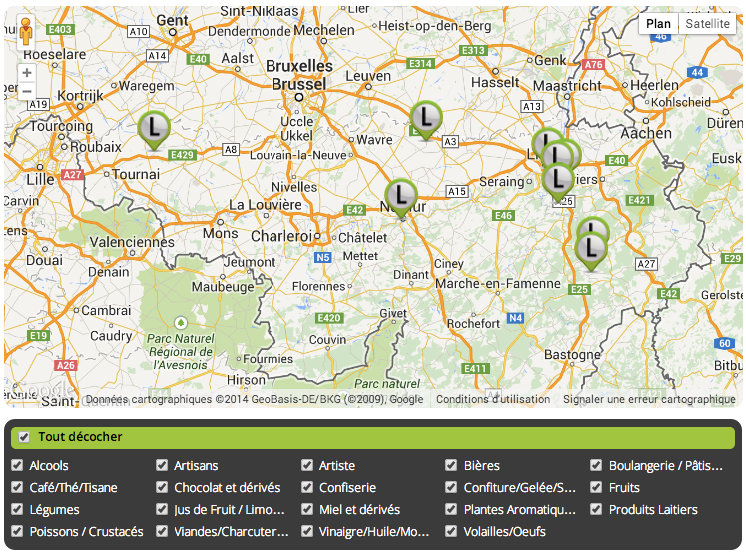
Task: Click the E429 road shield
Action: (183, 155)
